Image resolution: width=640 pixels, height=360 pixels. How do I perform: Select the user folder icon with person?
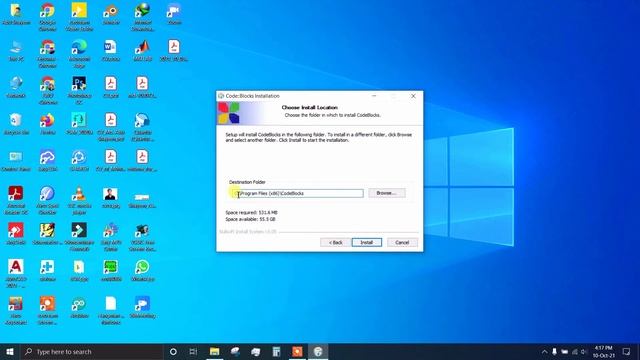point(16,14)
